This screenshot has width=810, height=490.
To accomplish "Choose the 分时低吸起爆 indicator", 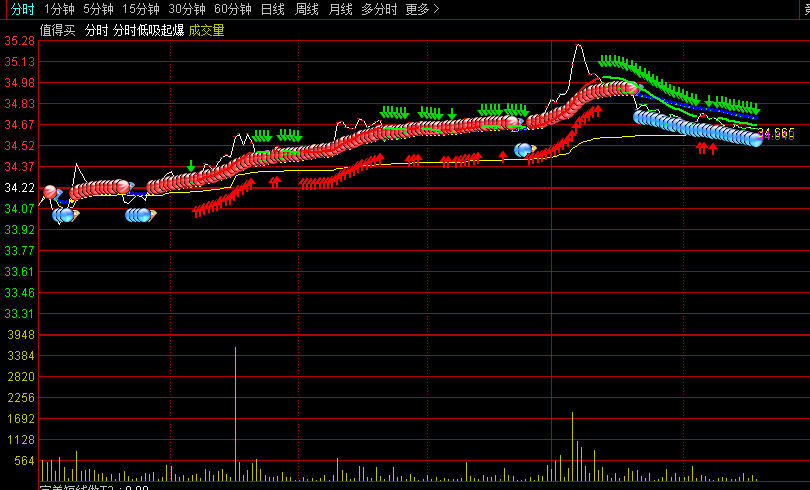I will [x=148, y=30].
